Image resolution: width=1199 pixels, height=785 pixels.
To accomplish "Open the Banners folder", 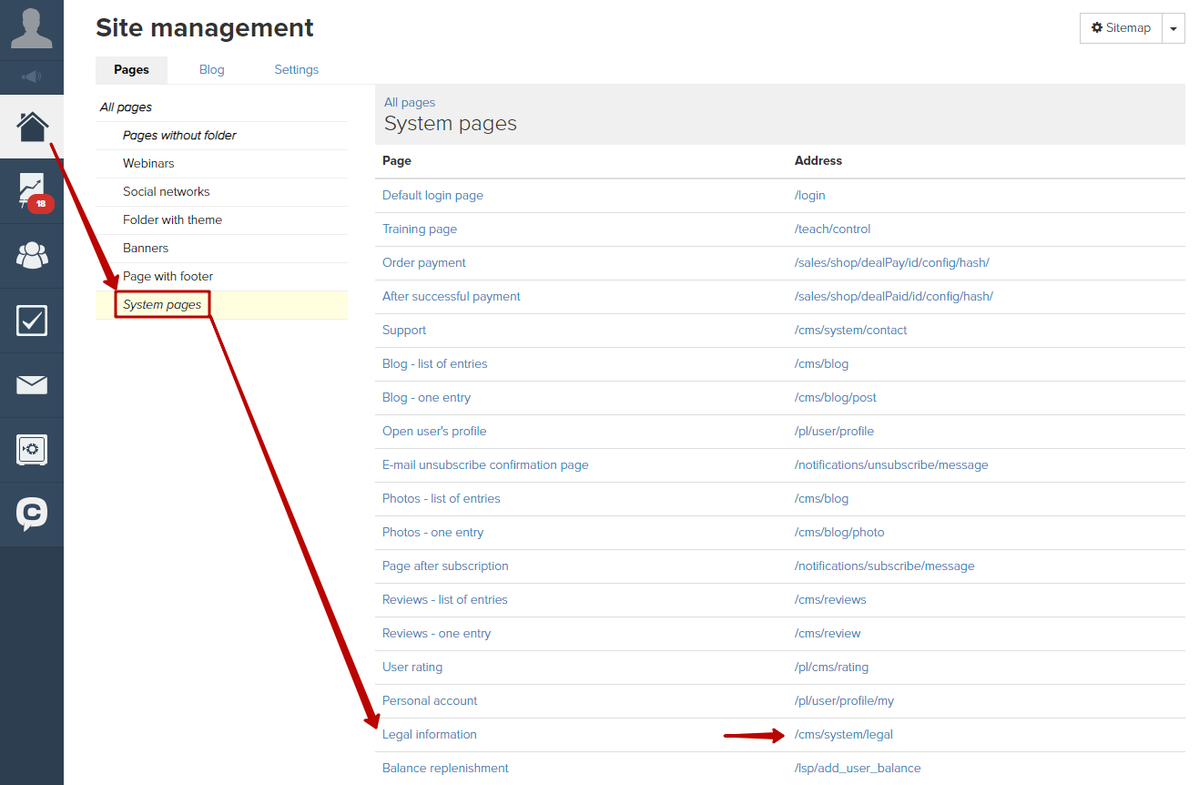I will point(145,248).
